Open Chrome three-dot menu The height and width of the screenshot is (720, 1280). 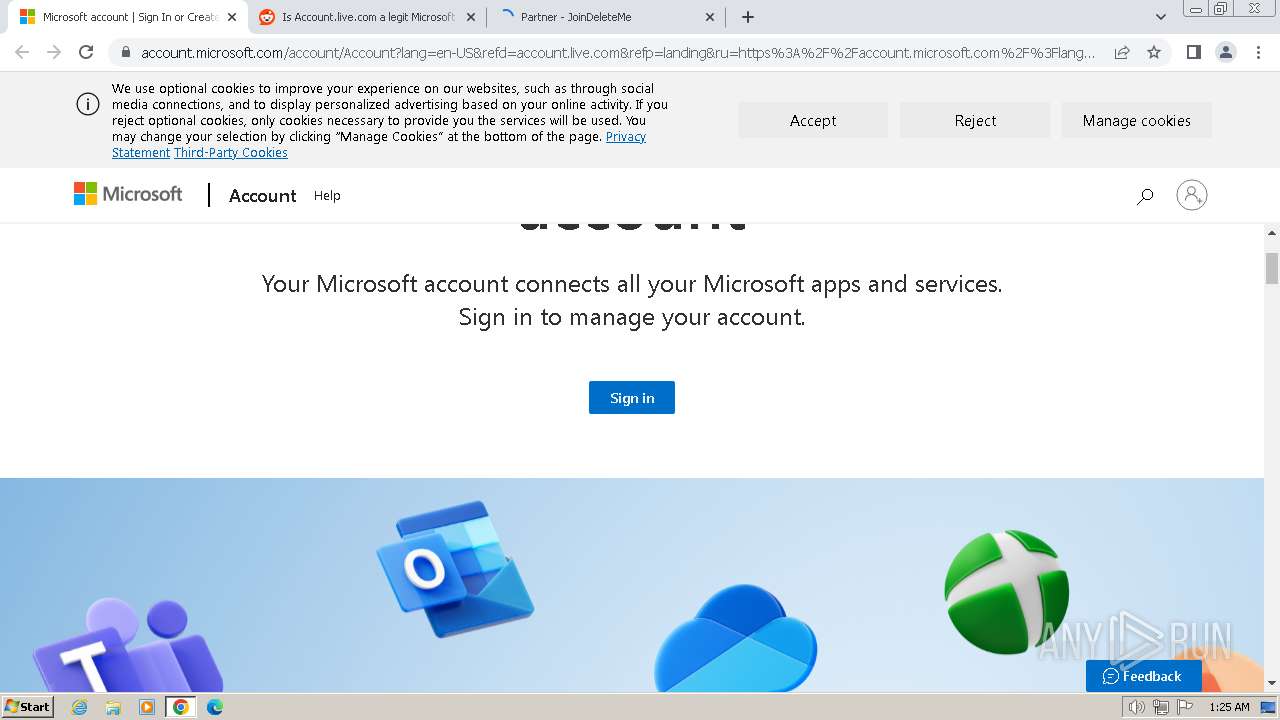[1258, 52]
